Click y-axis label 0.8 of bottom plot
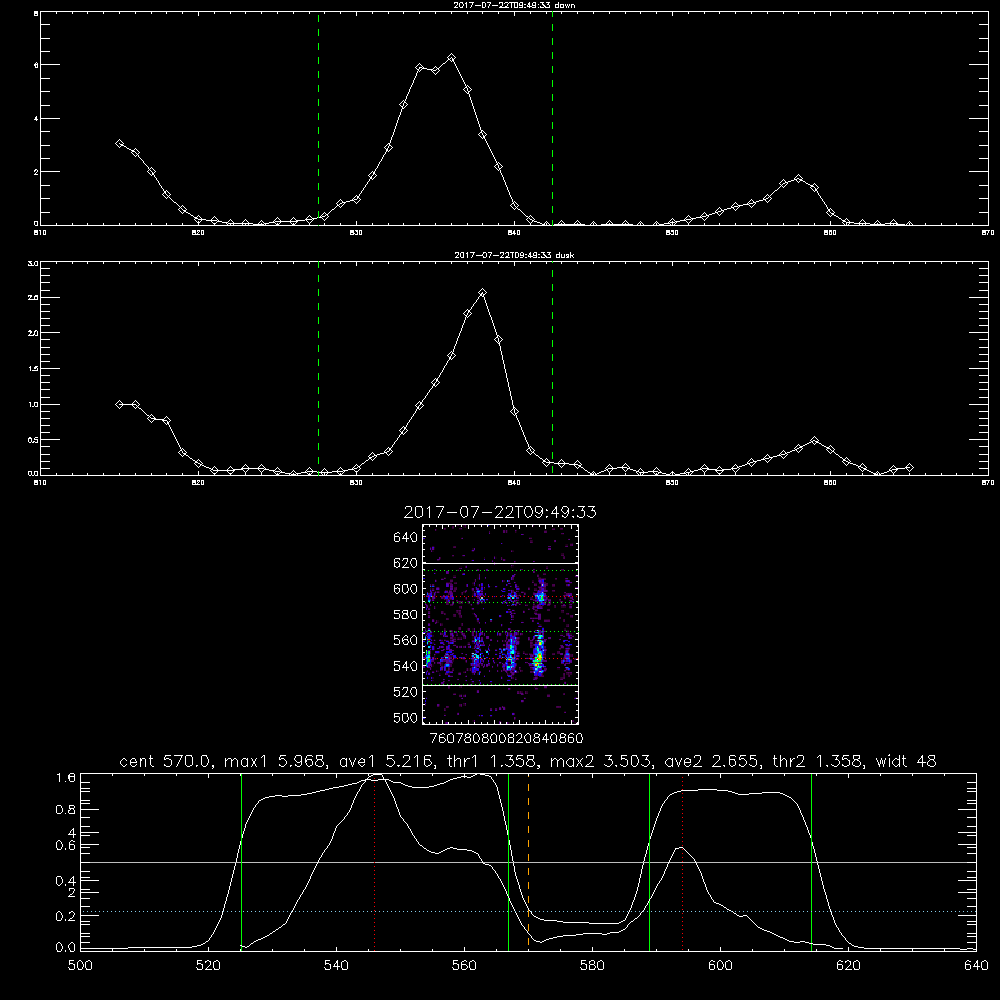1000x1000 pixels. 65,809
